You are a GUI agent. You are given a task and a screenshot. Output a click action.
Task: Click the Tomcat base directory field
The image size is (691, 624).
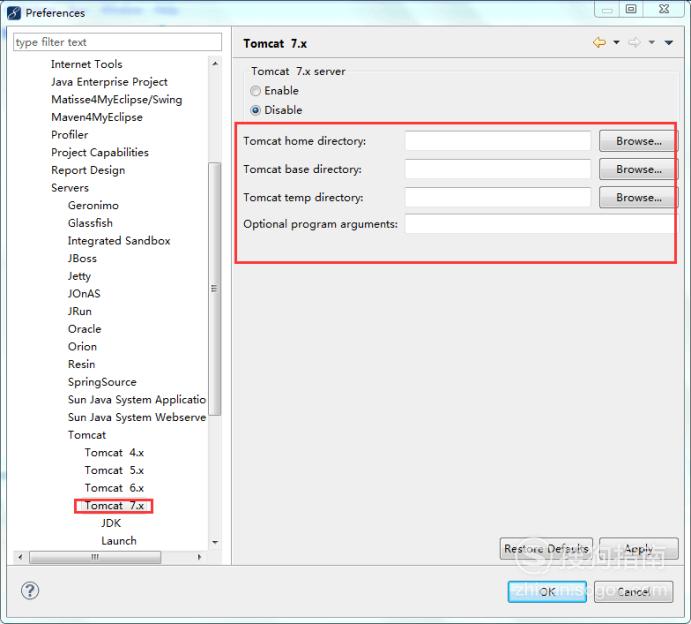click(498, 169)
